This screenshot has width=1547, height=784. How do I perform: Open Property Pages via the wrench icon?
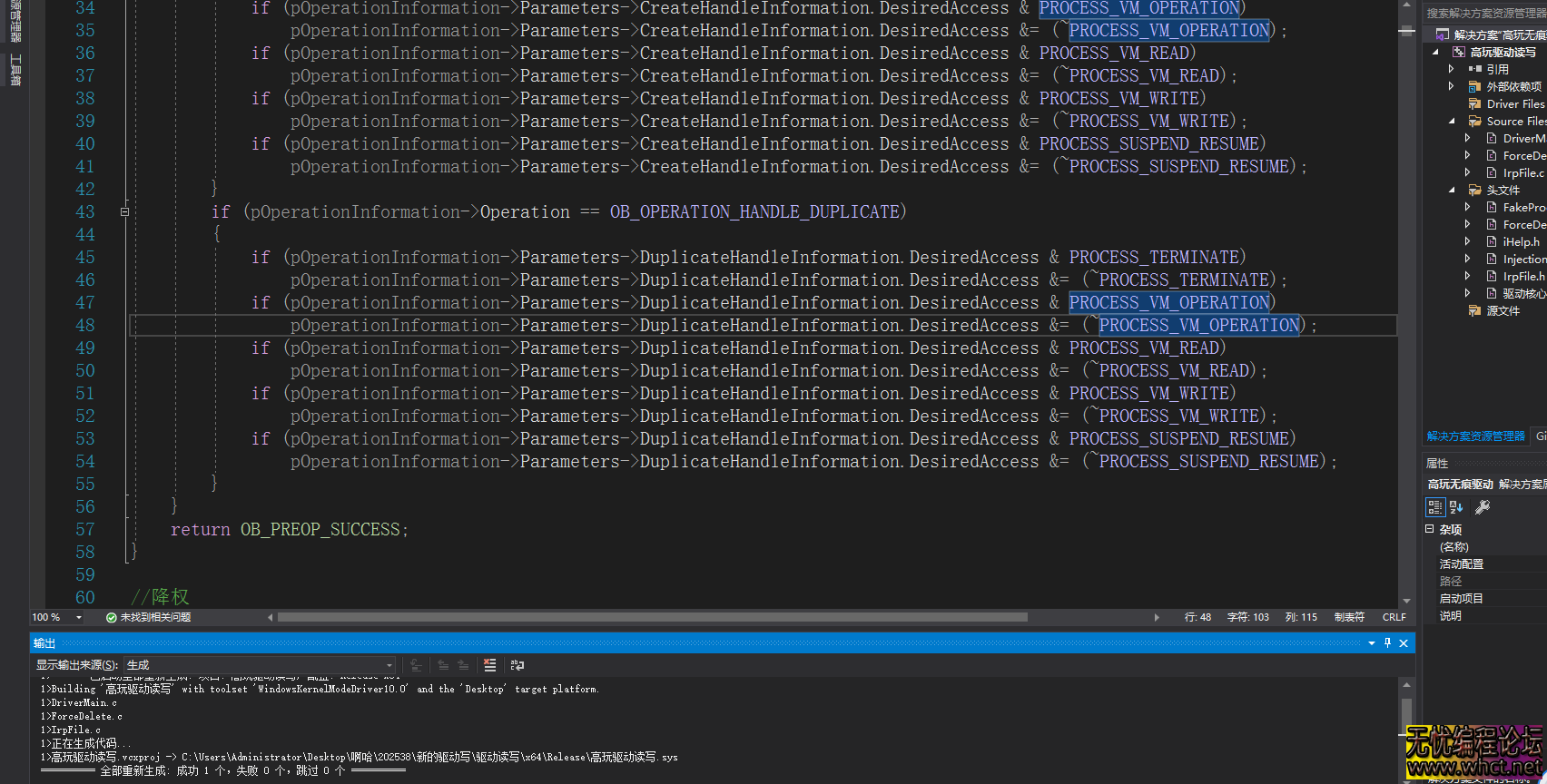[x=1483, y=507]
